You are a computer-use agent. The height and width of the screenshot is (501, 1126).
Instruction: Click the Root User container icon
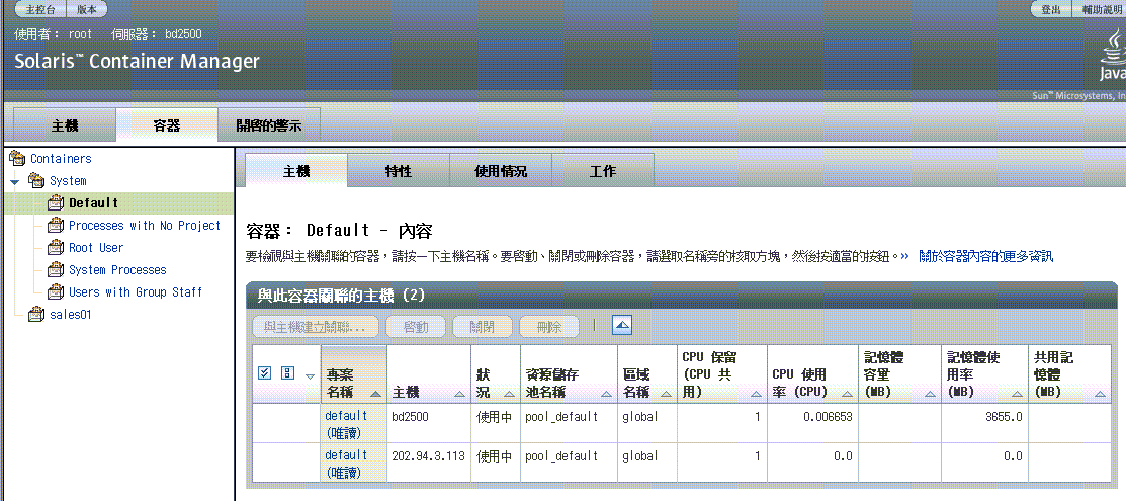tap(56, 248)
